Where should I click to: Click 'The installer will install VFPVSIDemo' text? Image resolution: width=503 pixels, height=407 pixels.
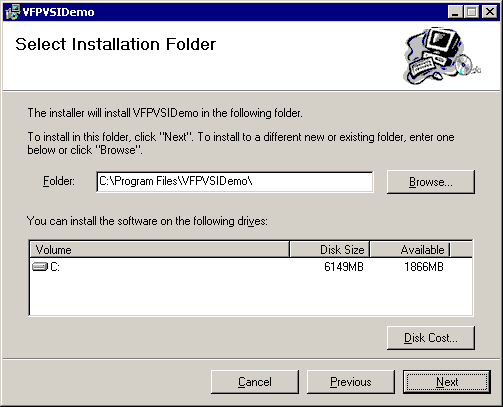pyautogui.click(x=165, y=113)
